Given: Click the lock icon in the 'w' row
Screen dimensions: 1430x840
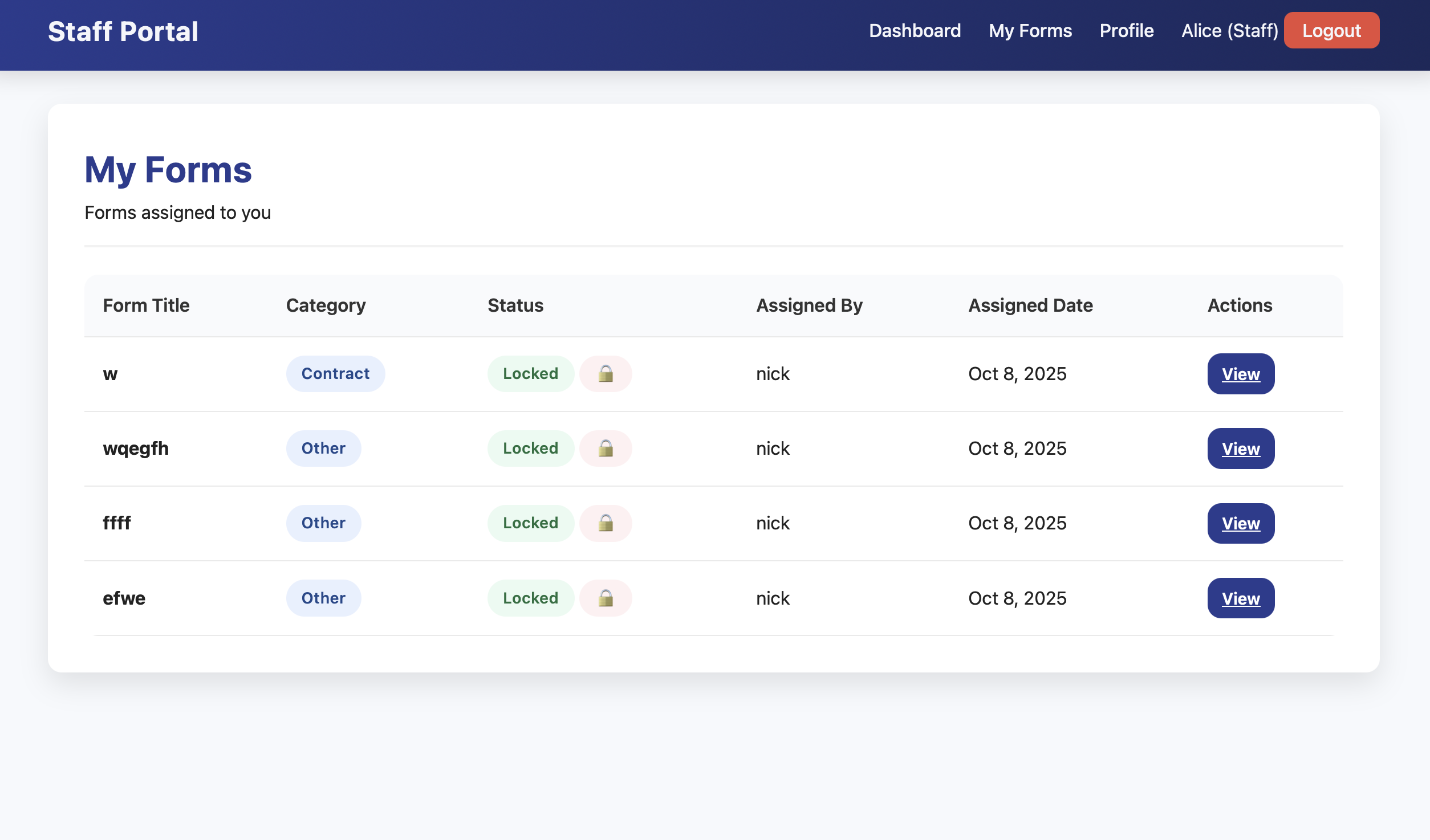Looking at the screenshot, I should pos(606,374).
